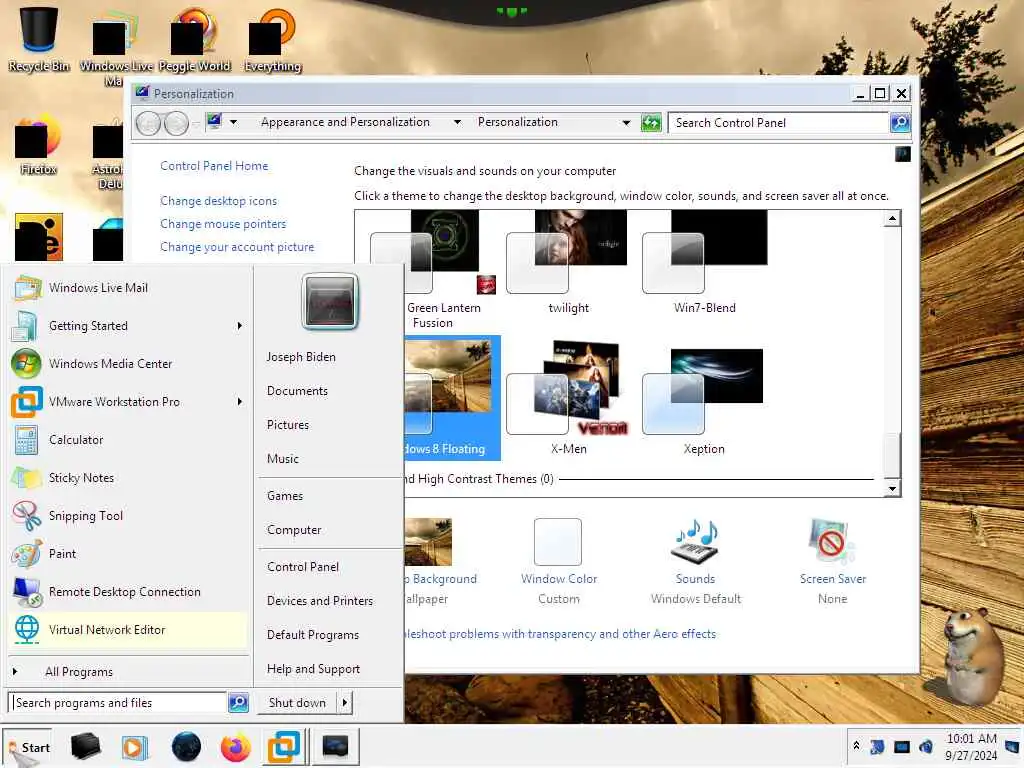Open the media player taskbar icon
This screenshot has width=1024, height=768.
tap(135, 746)
